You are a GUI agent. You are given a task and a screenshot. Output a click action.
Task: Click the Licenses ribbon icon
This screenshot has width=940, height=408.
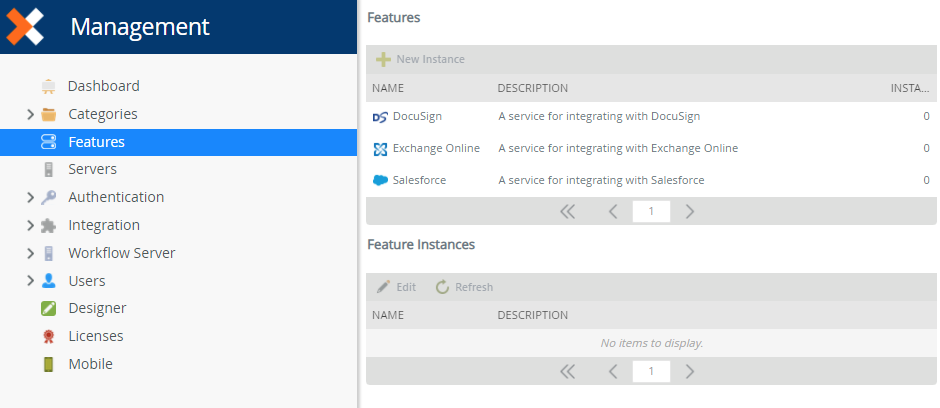click(x=48, y=336)
